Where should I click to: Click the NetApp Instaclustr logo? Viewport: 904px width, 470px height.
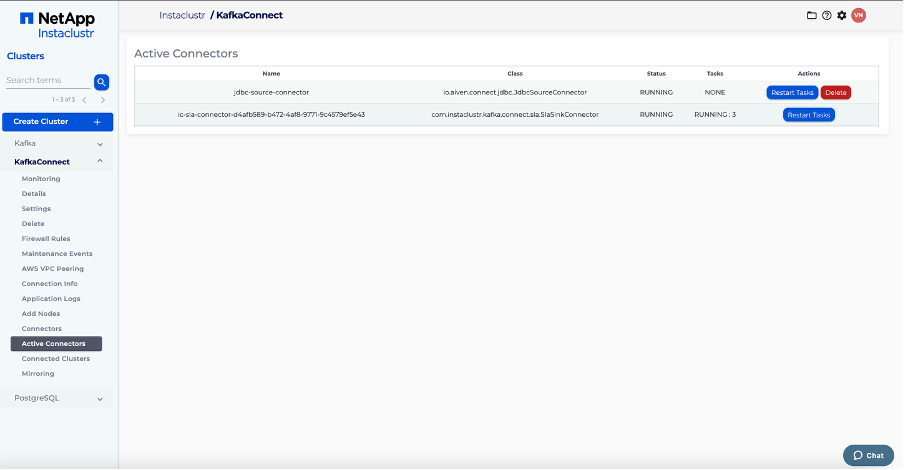56,25
